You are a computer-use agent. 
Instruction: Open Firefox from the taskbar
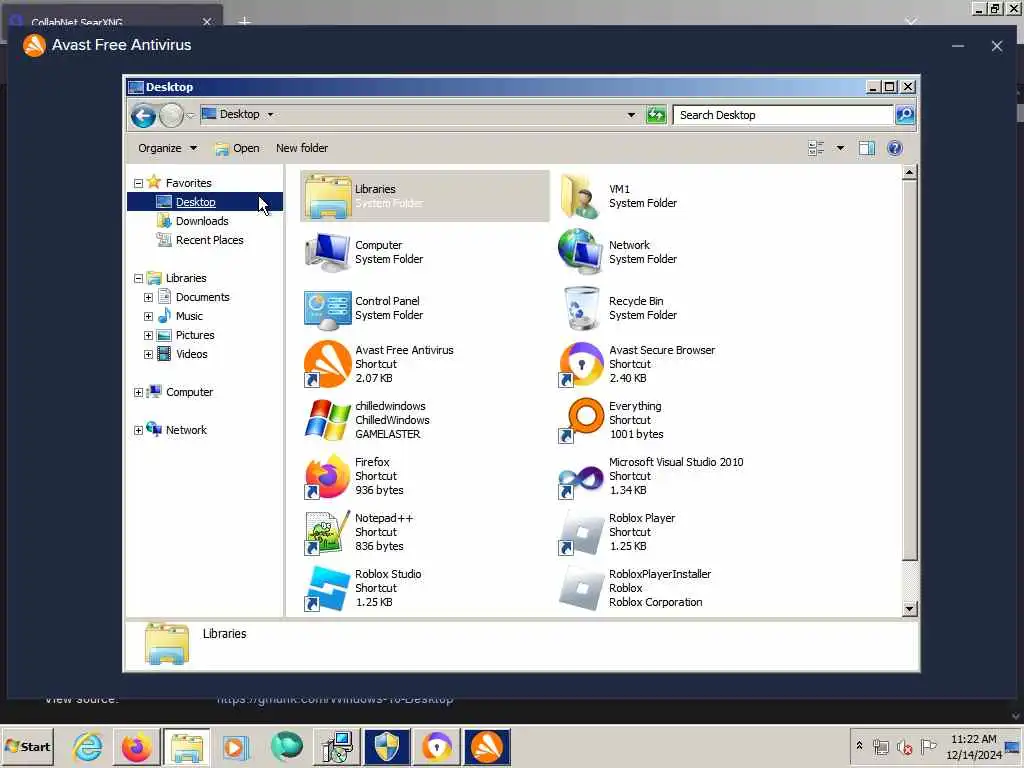point(136,746)
